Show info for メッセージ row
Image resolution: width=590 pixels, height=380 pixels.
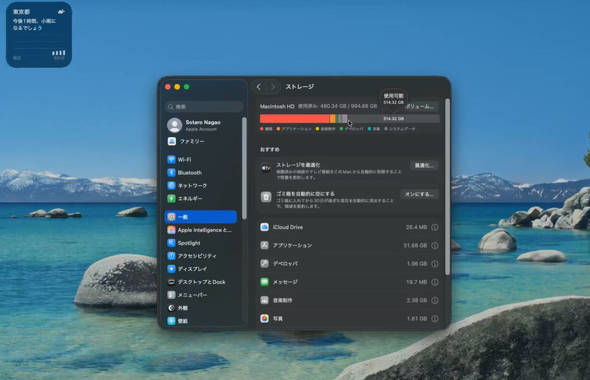coord(435,282)
